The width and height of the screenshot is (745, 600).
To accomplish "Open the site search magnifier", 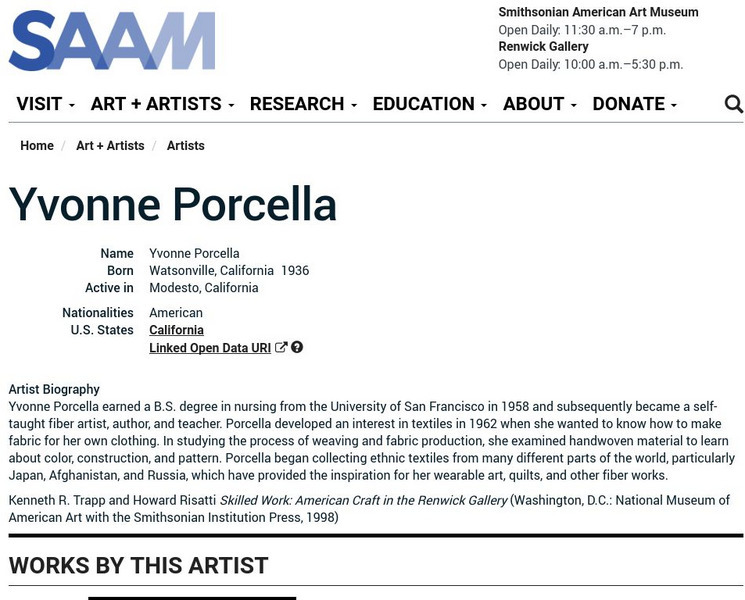I will [x=733, y=104].
